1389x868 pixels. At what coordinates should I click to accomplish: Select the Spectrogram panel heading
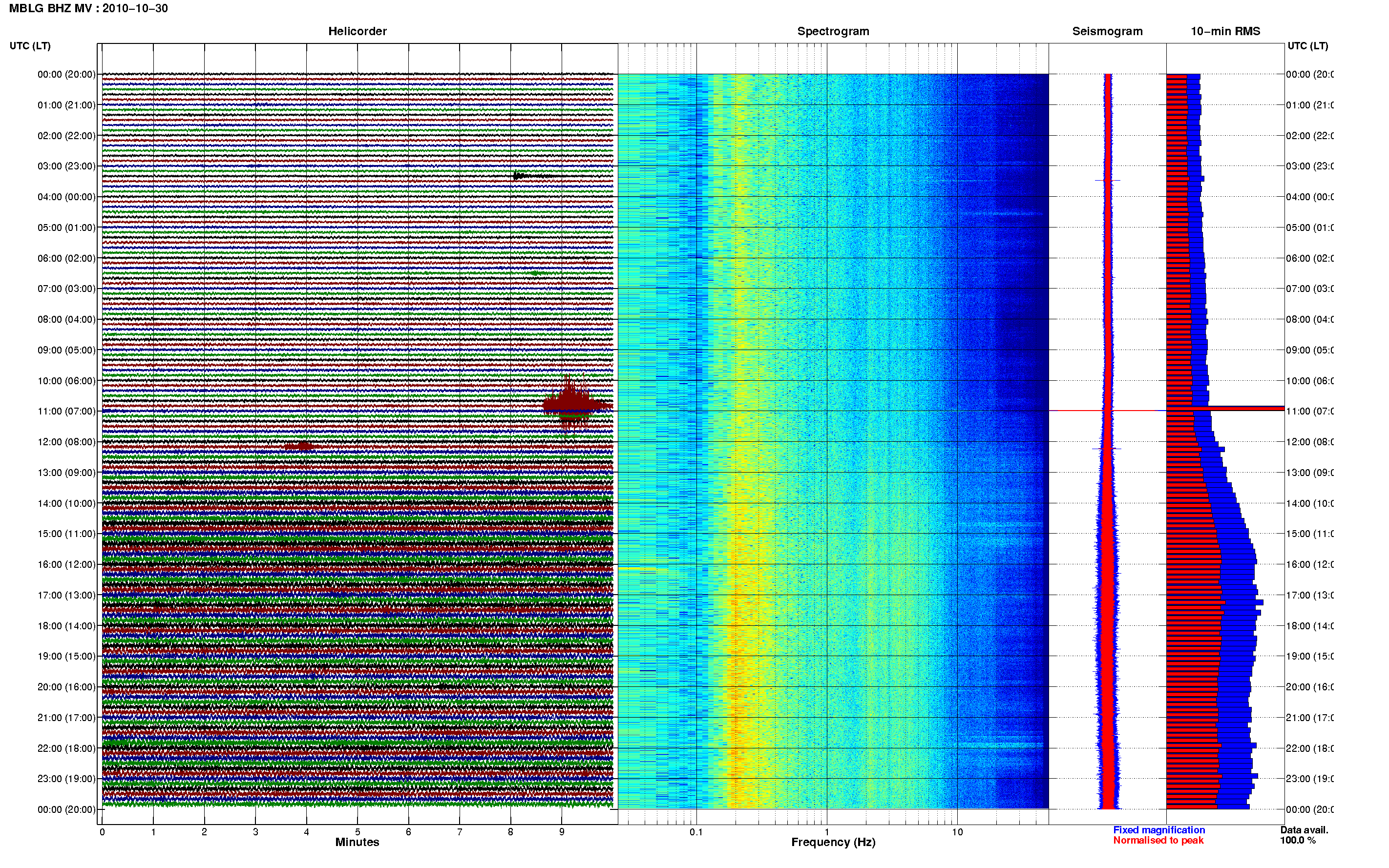pyautogui.click(x=833, y=32)
